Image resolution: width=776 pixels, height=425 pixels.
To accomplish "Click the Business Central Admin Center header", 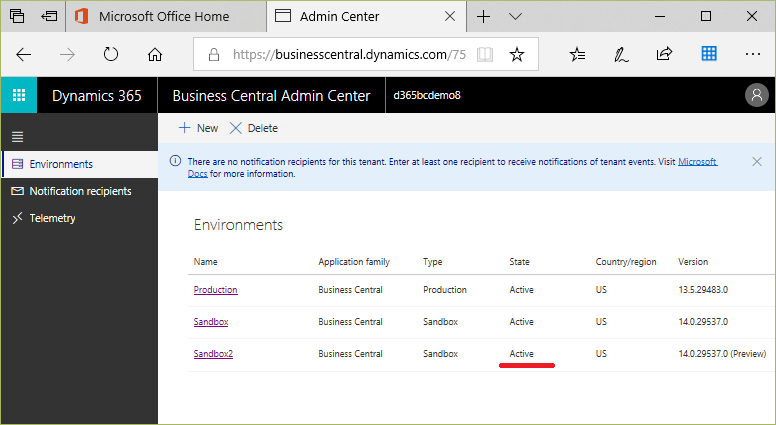I will pyautogui.click(x=271, y=95).
